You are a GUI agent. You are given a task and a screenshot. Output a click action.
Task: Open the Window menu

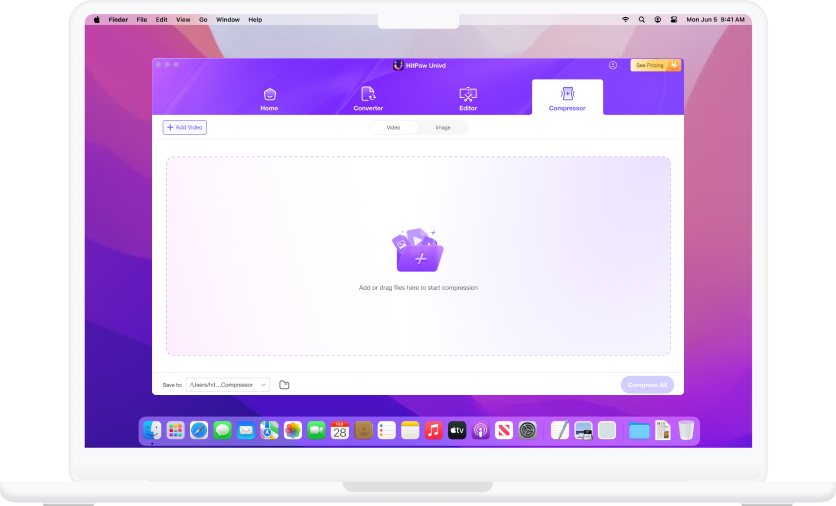point(228,20)
